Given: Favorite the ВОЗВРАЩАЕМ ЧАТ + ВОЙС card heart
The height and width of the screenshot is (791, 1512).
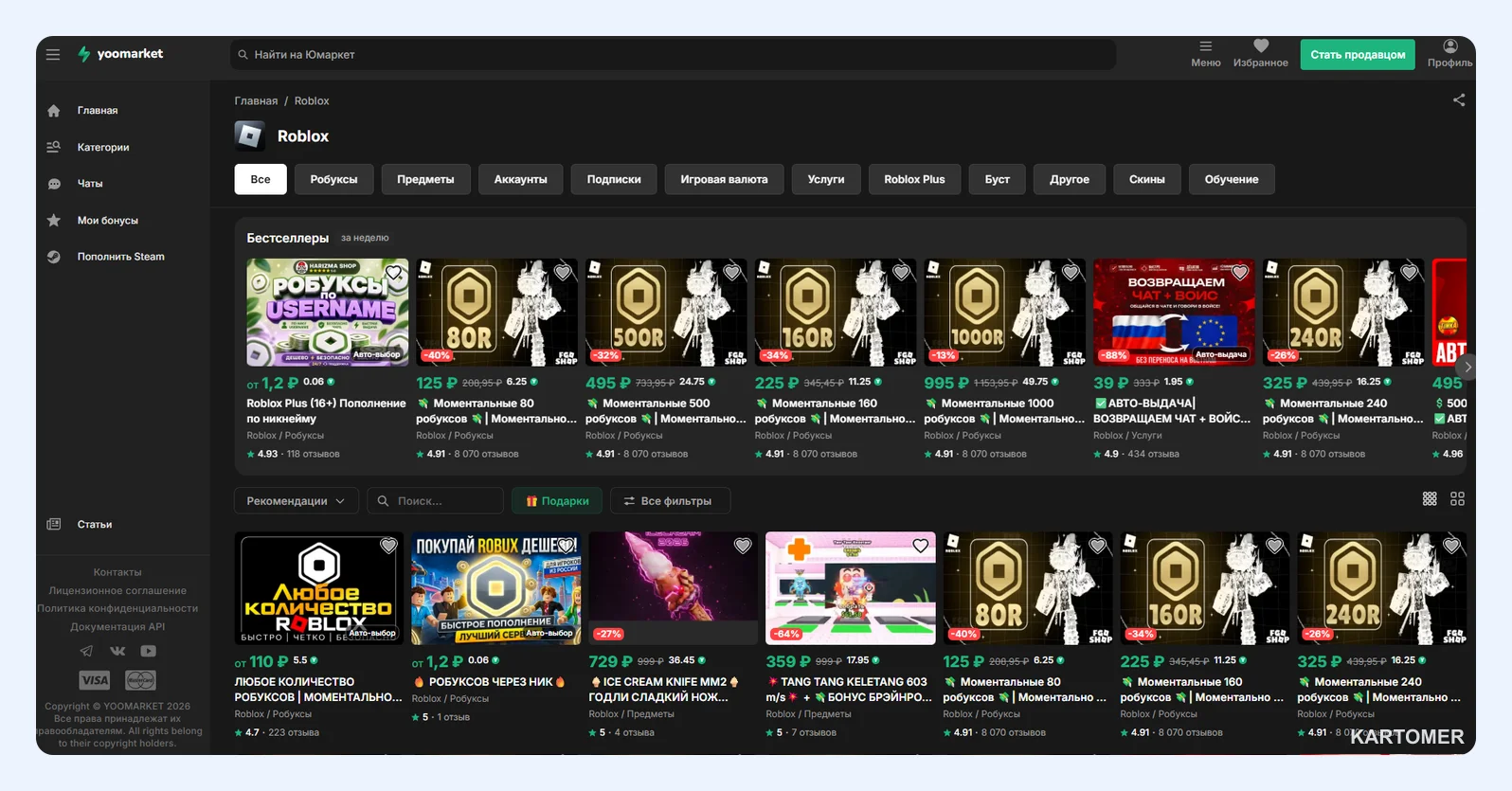Looking at the screenshot, I should [1240, 273].
